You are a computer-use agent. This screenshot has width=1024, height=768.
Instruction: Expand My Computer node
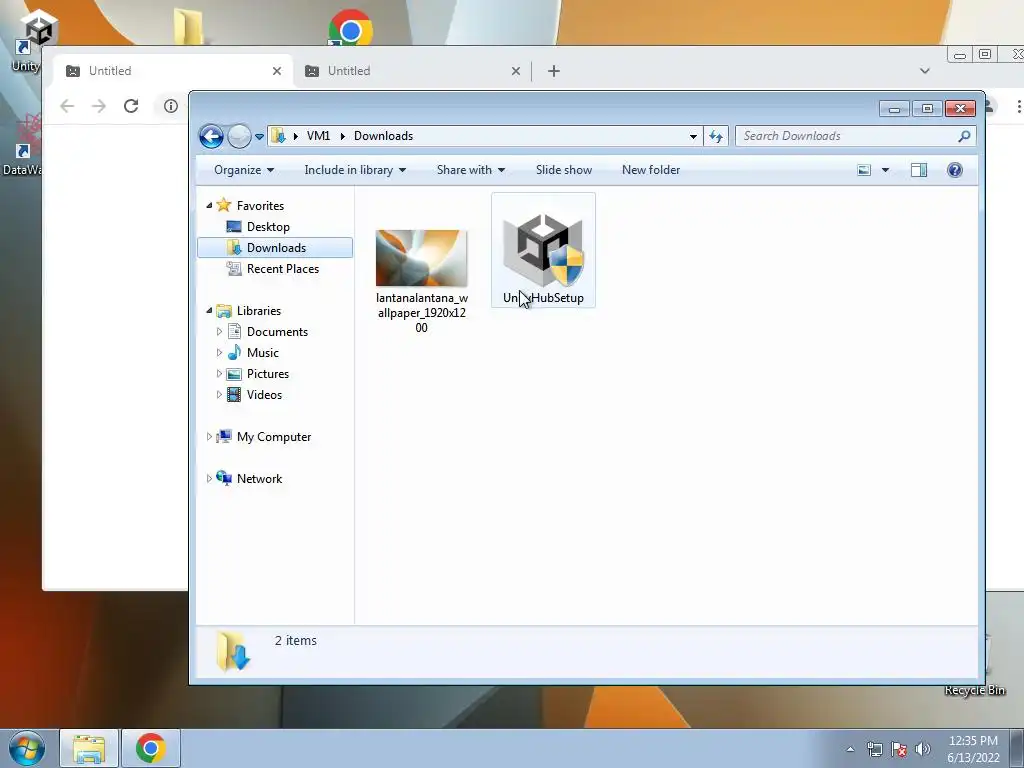[x=209, y=436]
